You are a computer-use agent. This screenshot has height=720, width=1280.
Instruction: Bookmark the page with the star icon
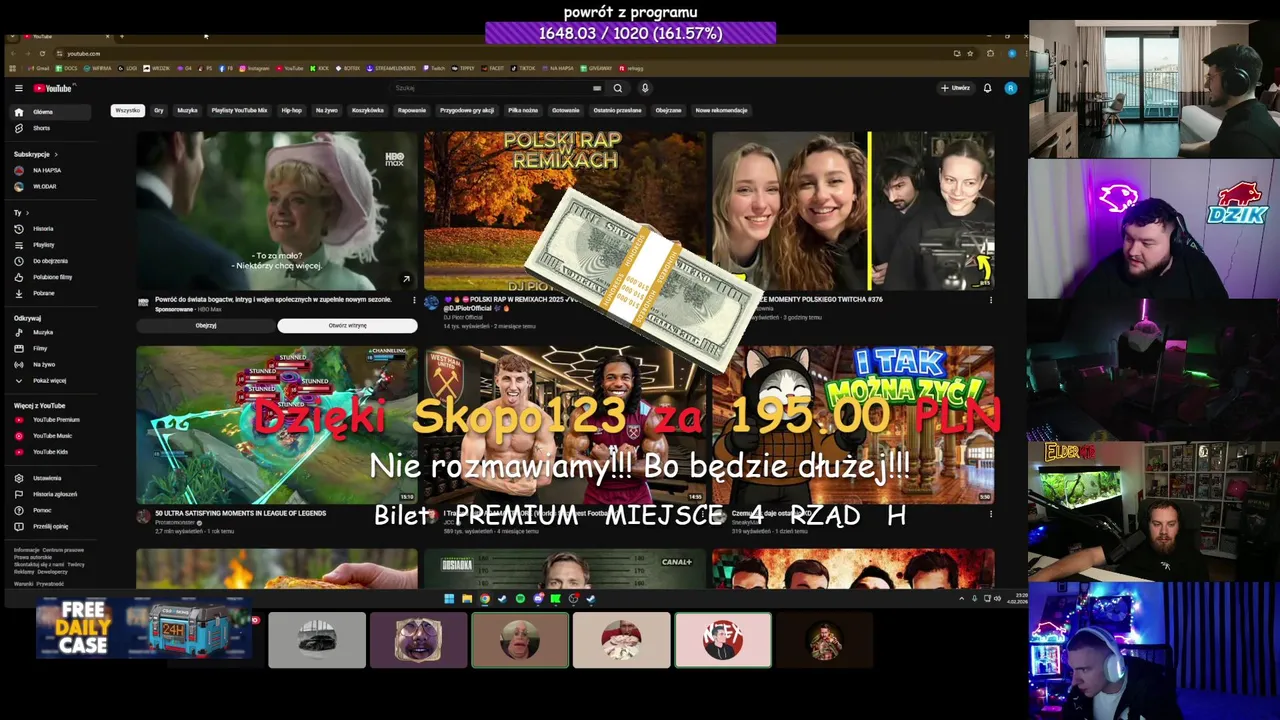tap(970, 53)
